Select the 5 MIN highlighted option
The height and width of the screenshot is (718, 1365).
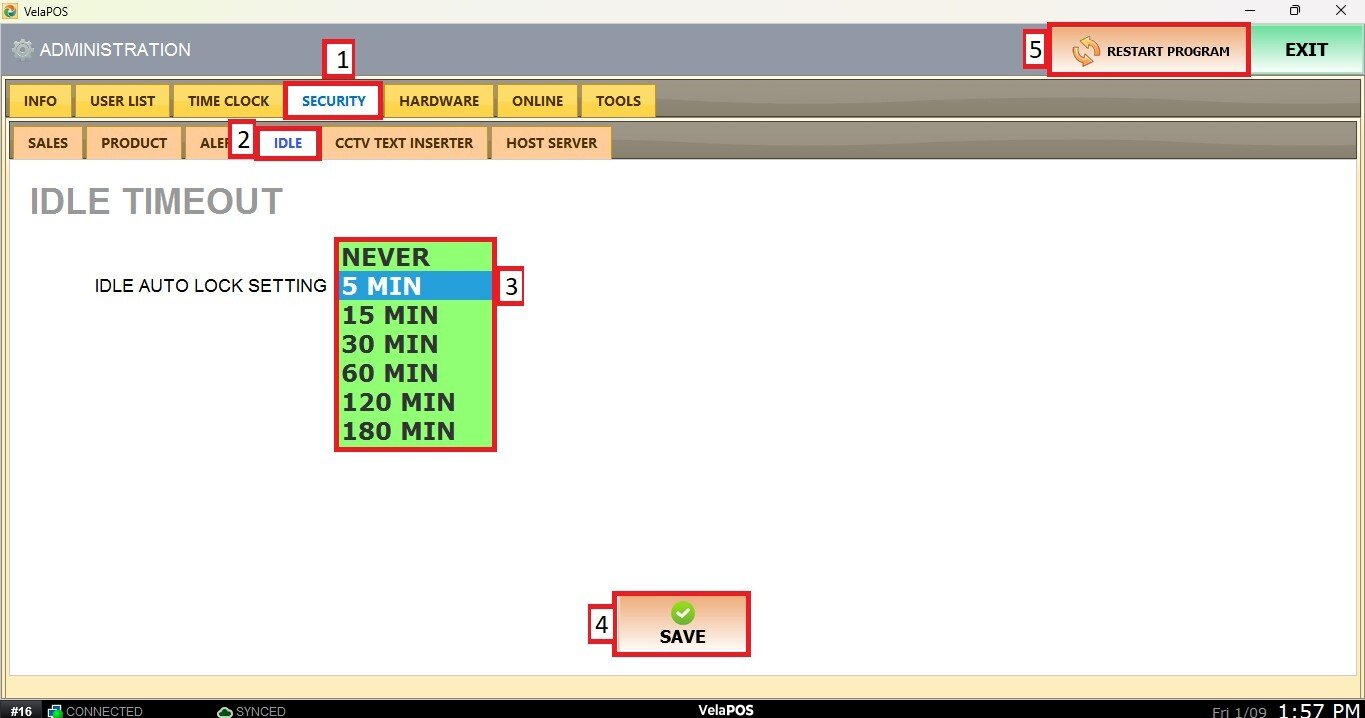pyautogui.click(x=414, y=286)
